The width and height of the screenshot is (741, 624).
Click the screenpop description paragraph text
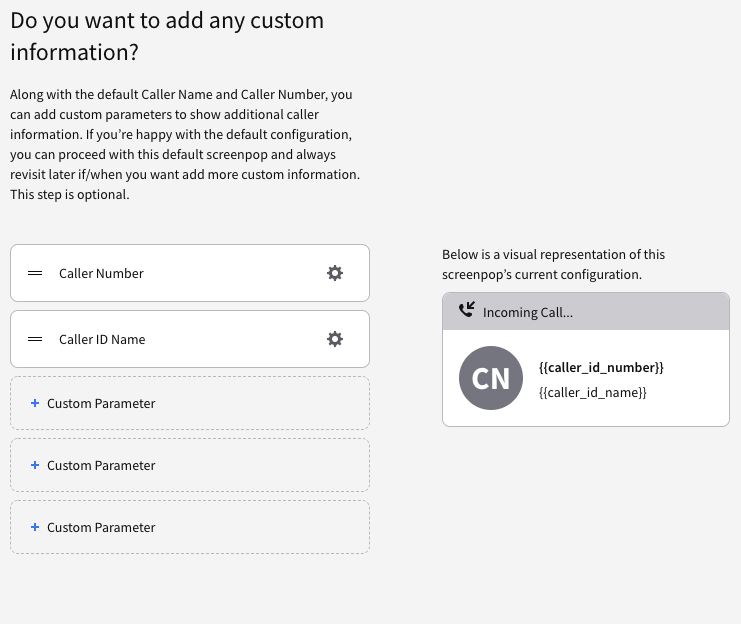click(x=185, y=144)
